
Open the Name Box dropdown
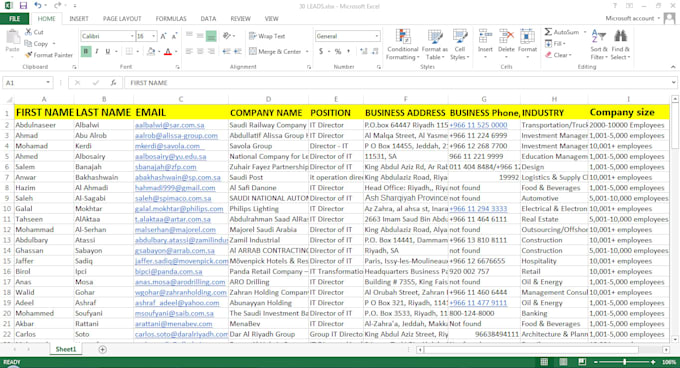click(48, 83)
